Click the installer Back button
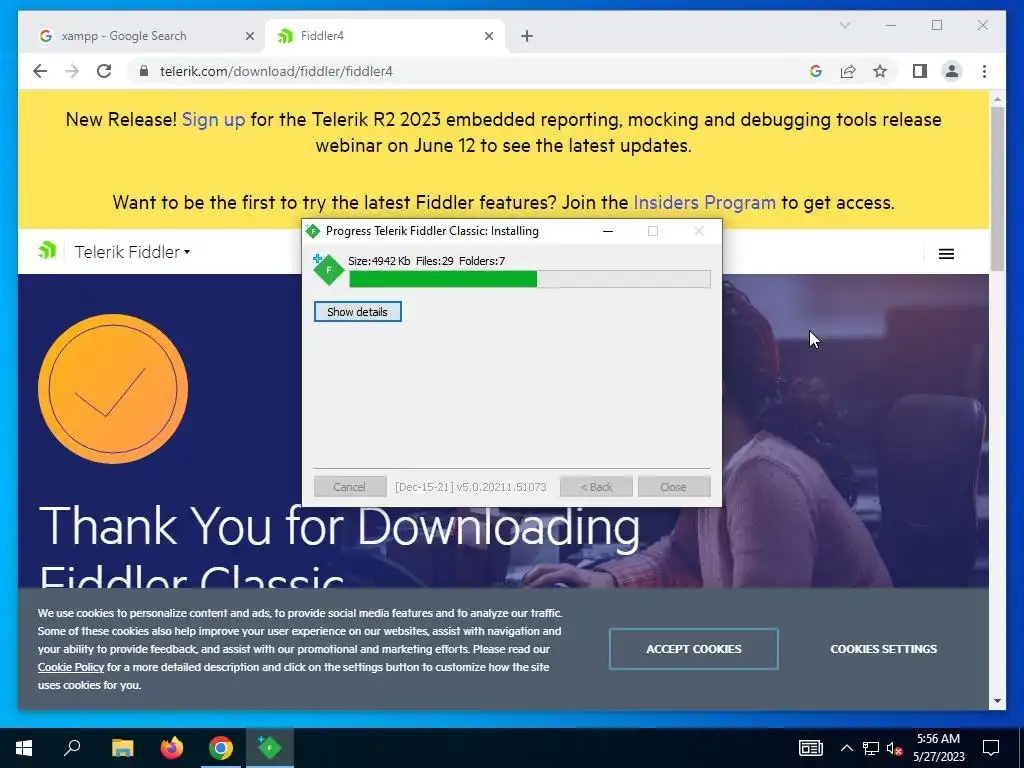 click(596, 487)
